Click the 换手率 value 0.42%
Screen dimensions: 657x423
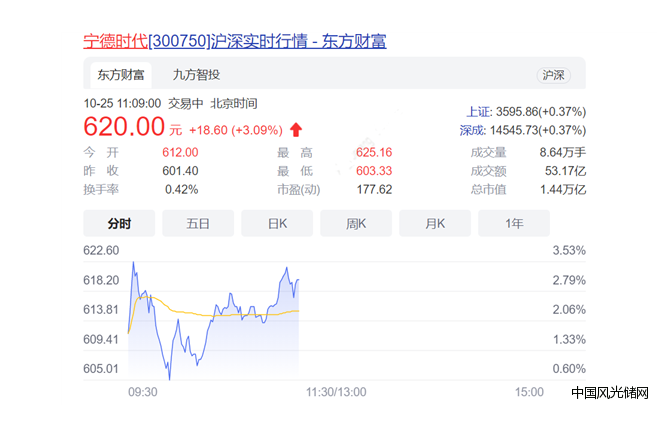click(181, 190)
